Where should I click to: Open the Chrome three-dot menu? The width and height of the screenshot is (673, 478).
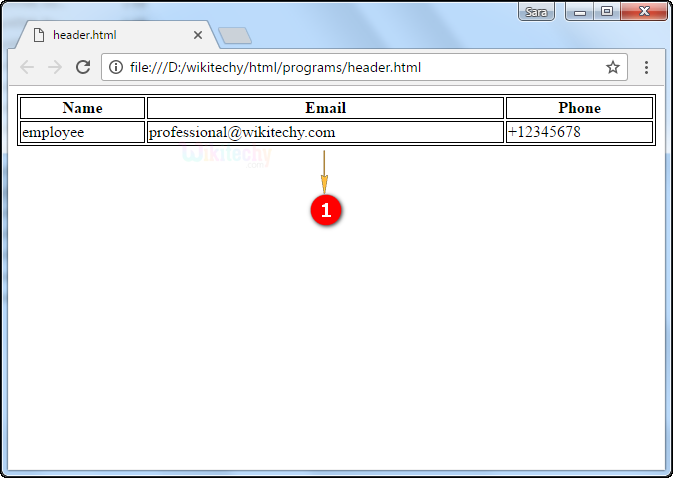(646, 67)
